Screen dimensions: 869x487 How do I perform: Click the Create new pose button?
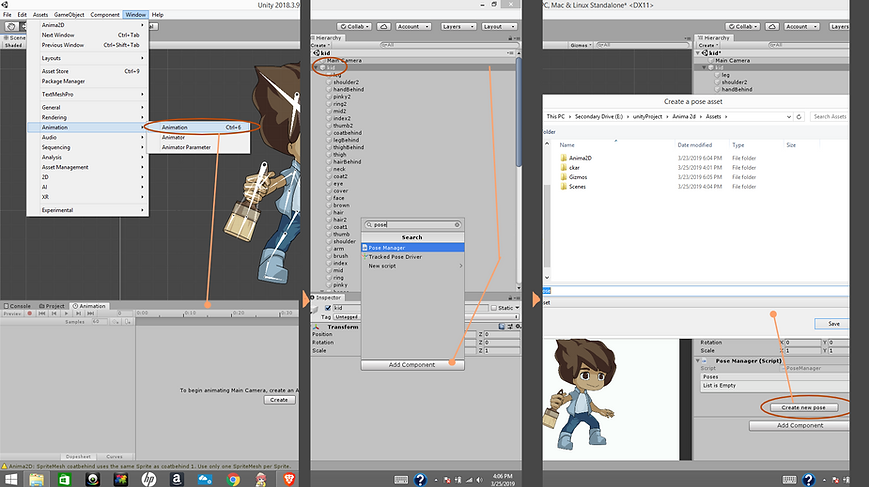tap(803, 407)
